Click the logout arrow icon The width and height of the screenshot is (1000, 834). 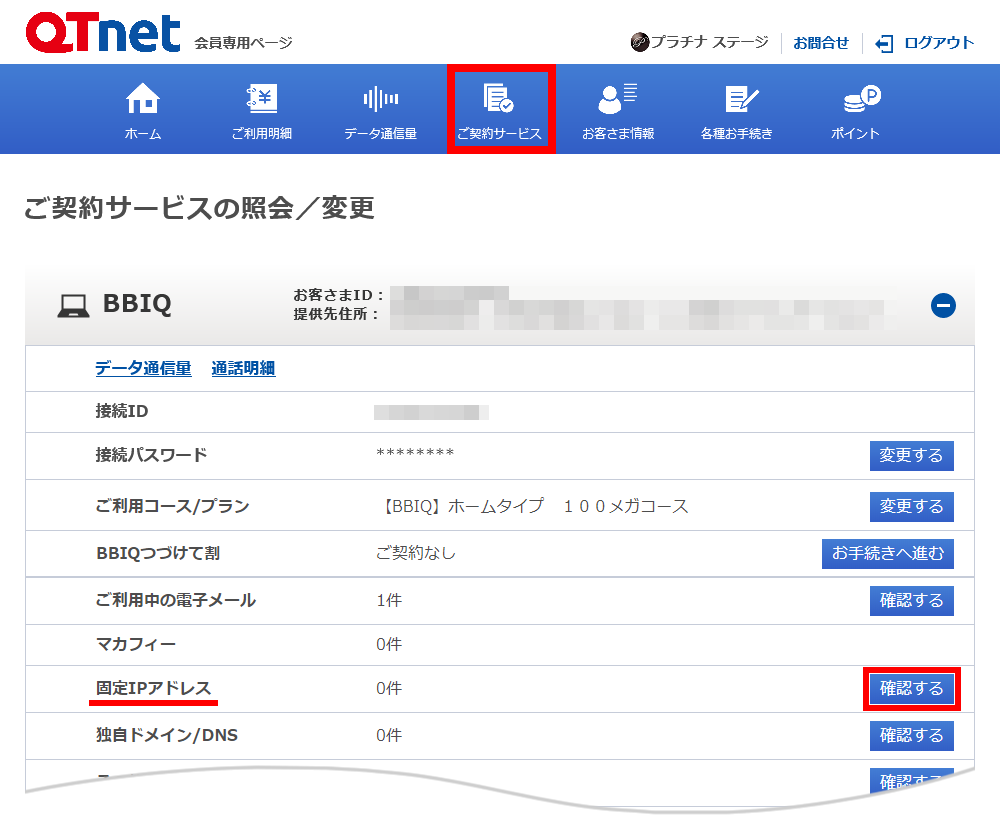884,43
